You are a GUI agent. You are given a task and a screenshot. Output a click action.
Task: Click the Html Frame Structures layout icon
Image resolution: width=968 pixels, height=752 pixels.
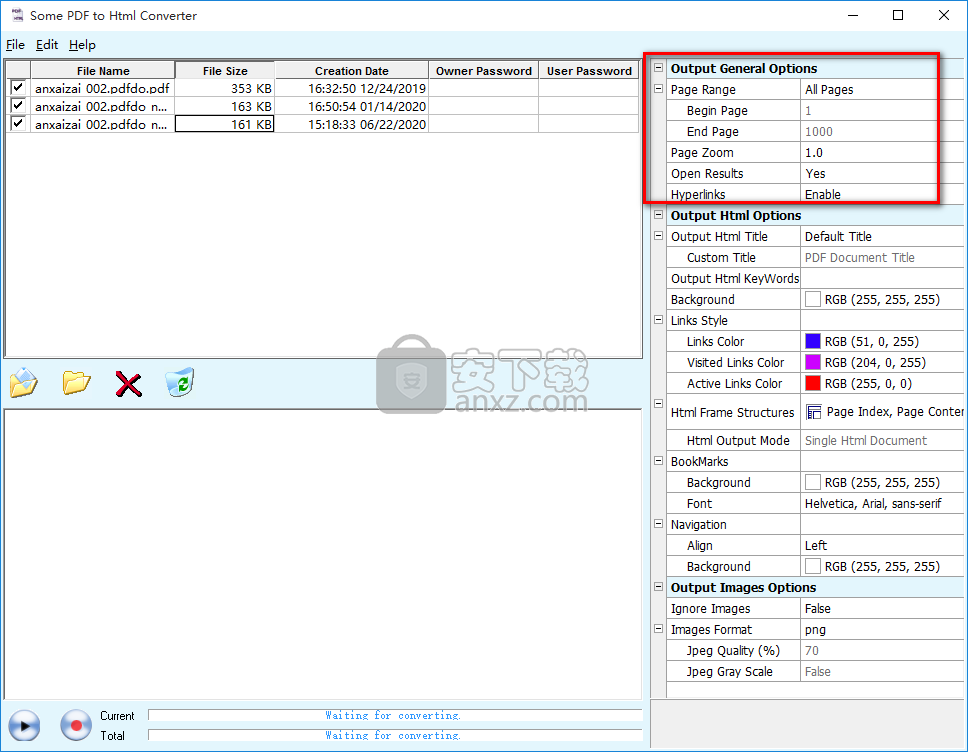coord(814,412)
